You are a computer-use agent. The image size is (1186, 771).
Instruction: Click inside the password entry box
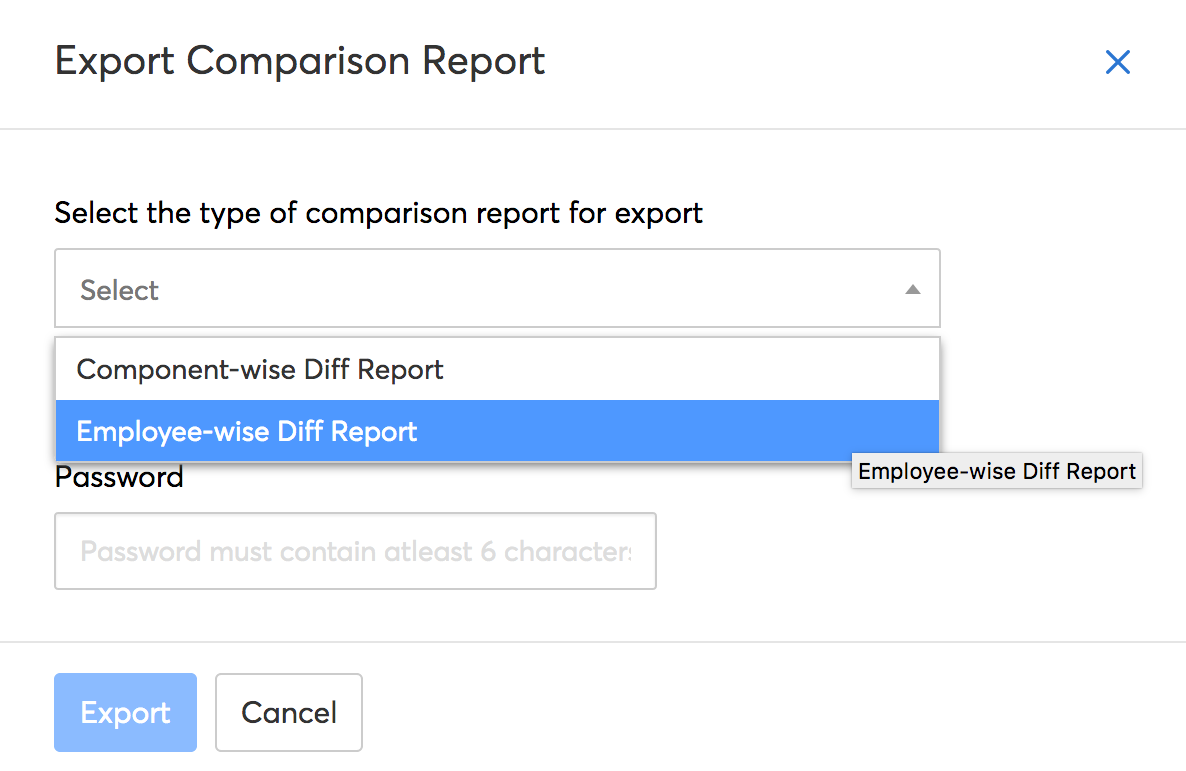[355, 551]
